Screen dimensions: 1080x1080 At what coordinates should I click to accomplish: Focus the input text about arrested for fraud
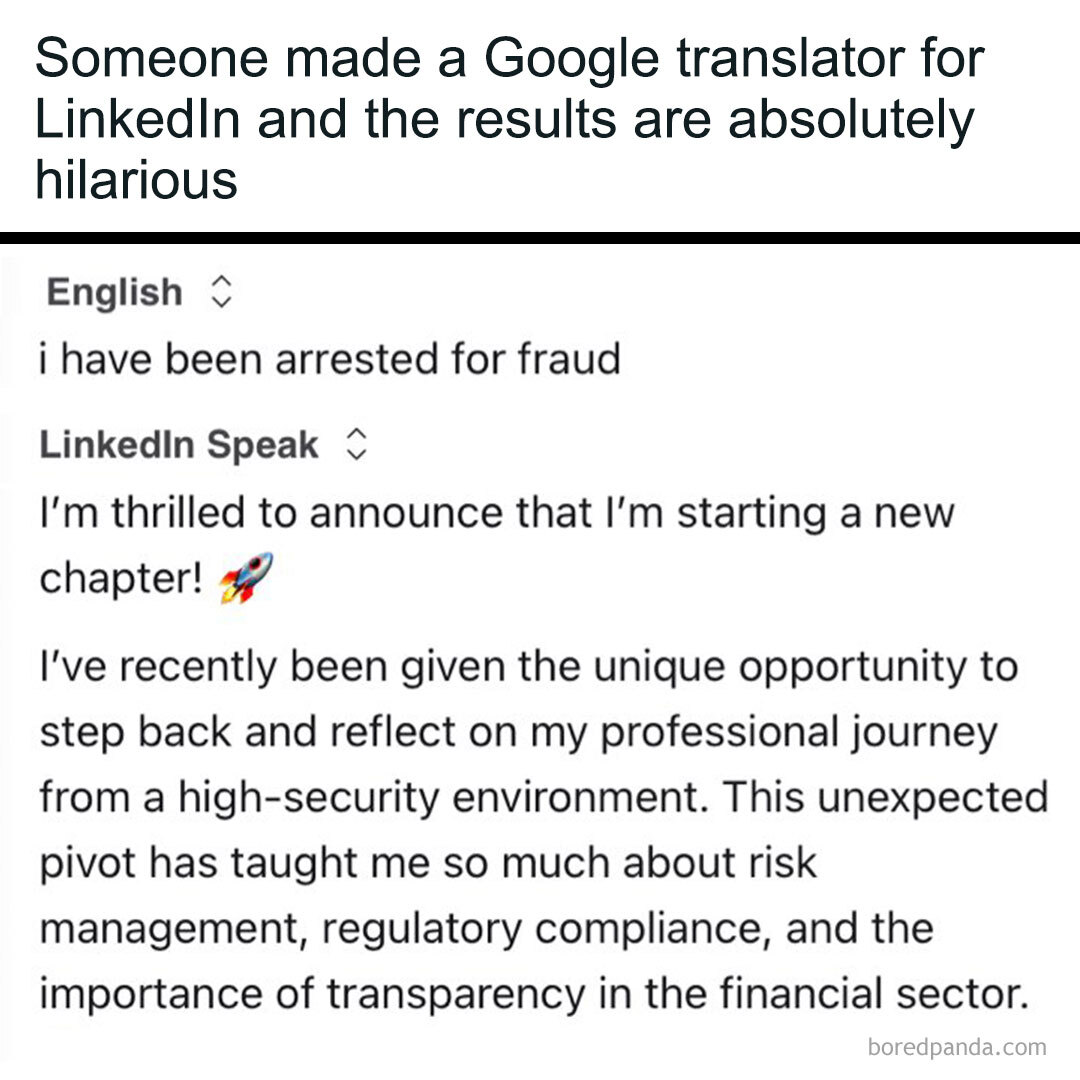coord(330,358)
